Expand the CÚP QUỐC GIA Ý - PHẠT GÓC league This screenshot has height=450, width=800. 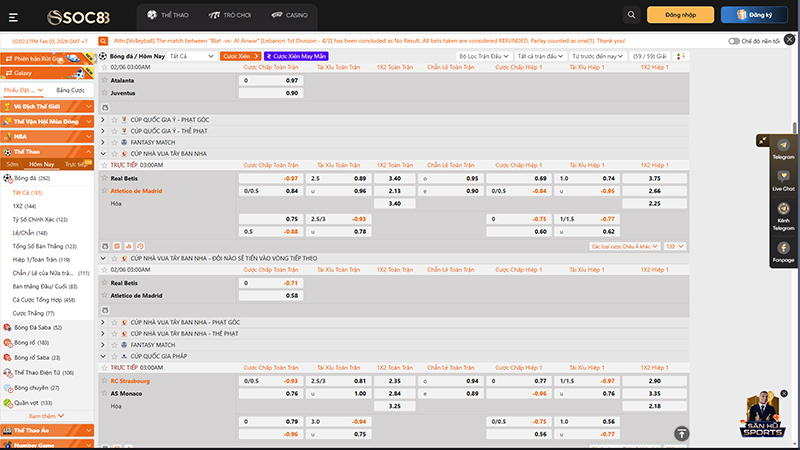[103, 119]
